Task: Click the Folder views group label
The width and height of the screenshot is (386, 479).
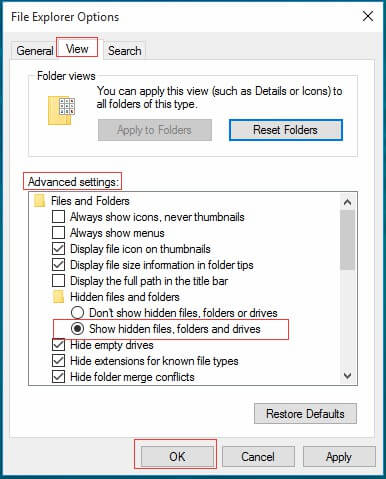Action: coord(66,76)
